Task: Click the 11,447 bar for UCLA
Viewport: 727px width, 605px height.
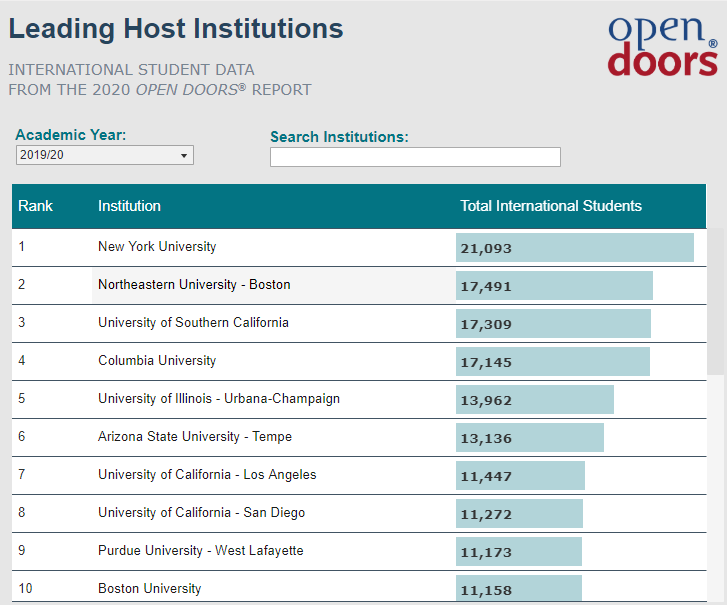Action: pos(520,476)
